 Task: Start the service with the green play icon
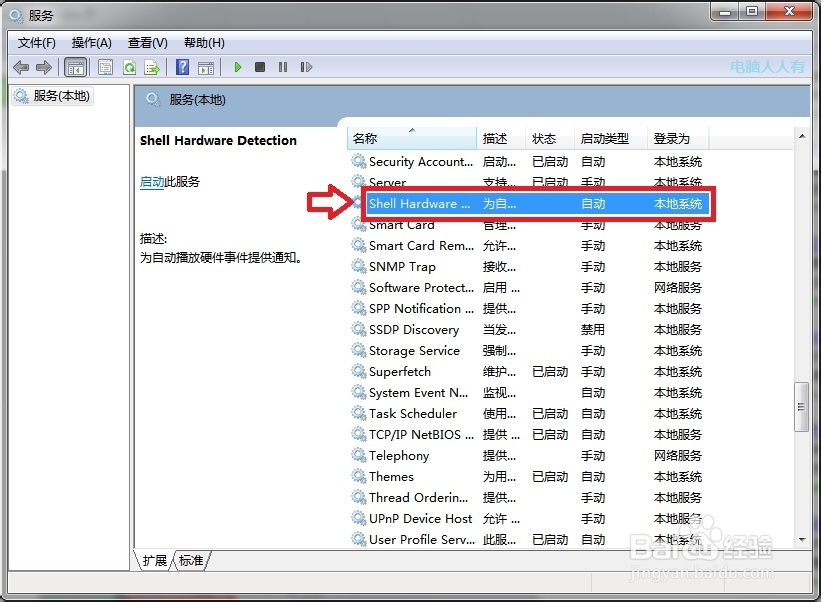[237, 66]
